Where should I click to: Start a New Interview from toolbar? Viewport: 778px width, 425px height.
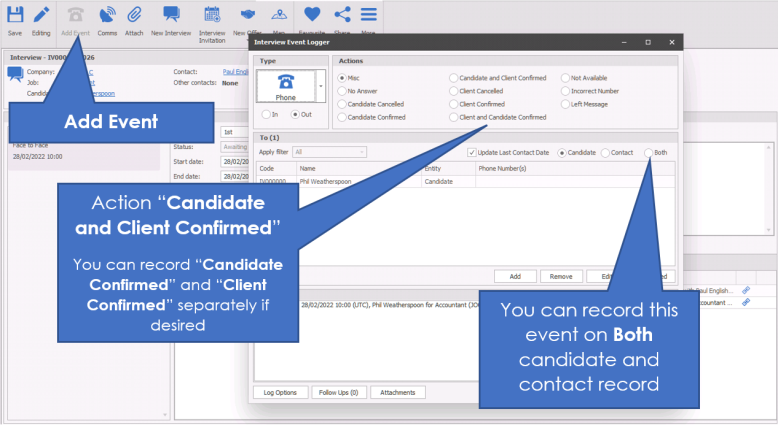click(x=171, y=18)
